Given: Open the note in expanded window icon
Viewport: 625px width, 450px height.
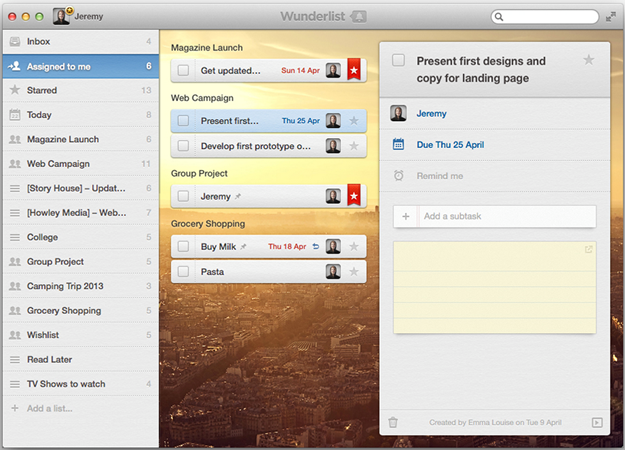Looking at the screenshot, I should click(x=588, y=250).
